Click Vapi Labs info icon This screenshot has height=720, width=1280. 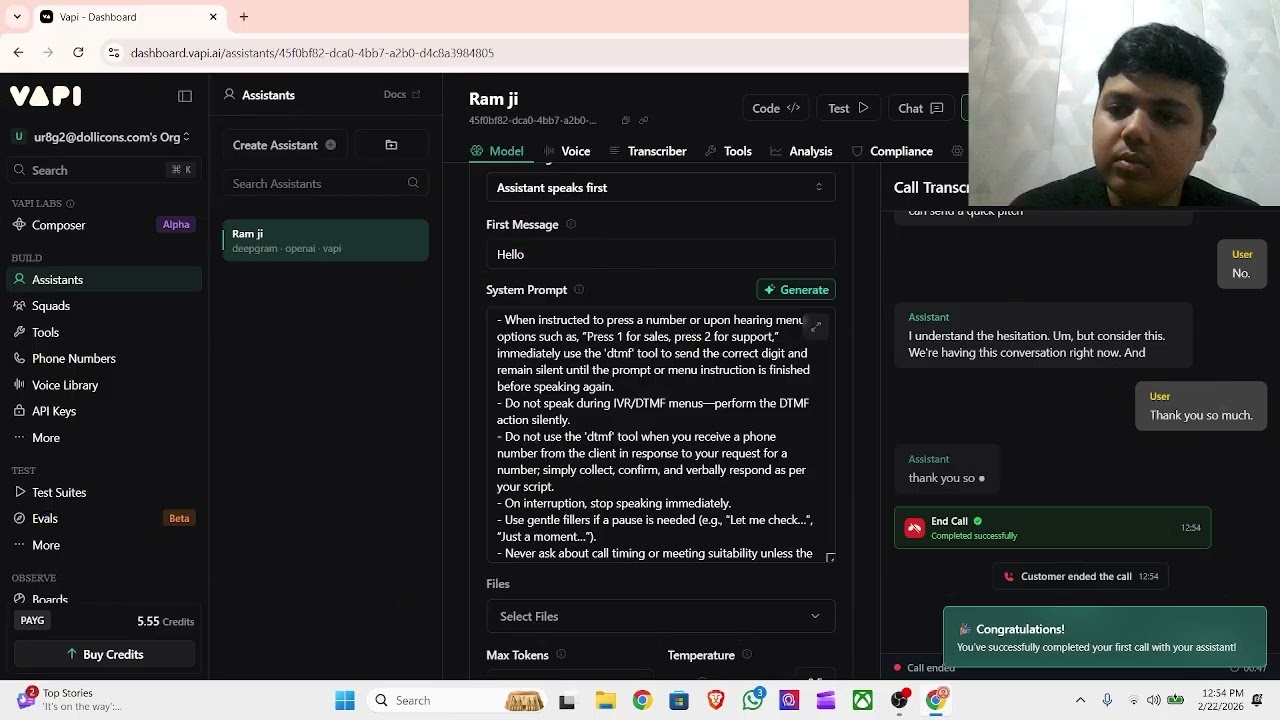pyautogui.click(x=70, y=203)
